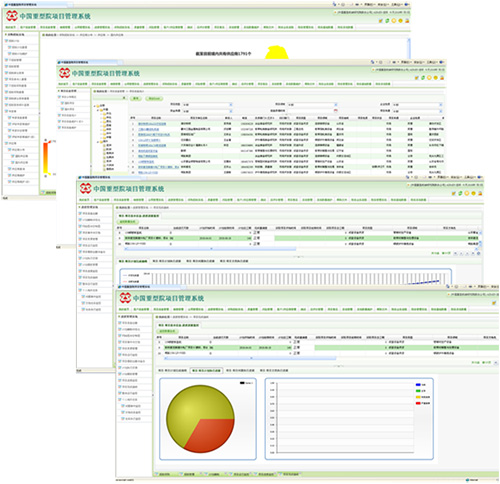Click the green refresh icon in the project-list window header
Viewport: 500px width, 484px height.
click(423, 78)
